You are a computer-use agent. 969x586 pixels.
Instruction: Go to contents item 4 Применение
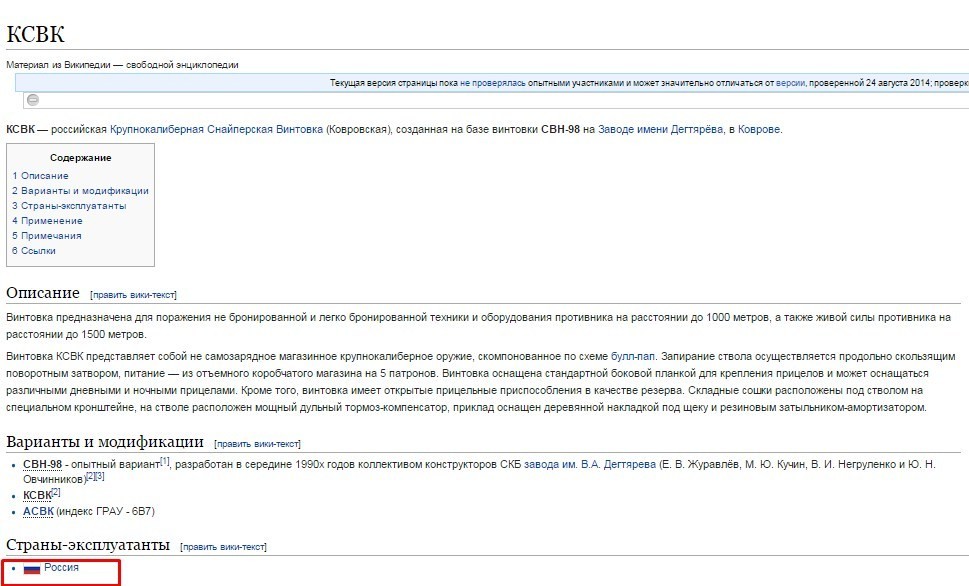tap(47, 221)
